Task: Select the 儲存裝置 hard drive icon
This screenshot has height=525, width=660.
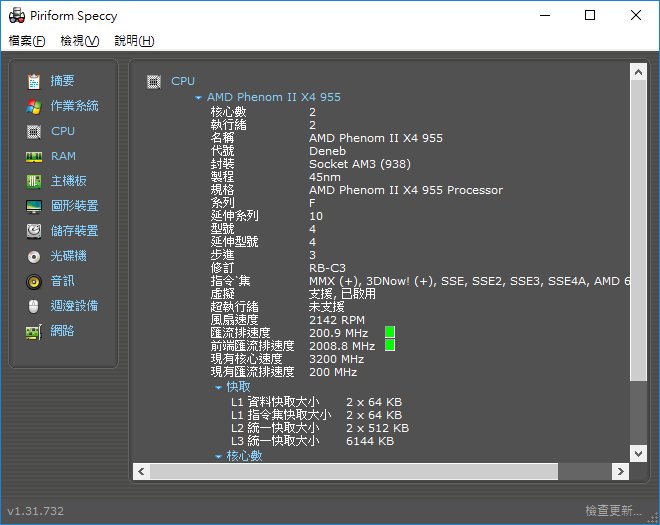Action: tap(34, 231)
